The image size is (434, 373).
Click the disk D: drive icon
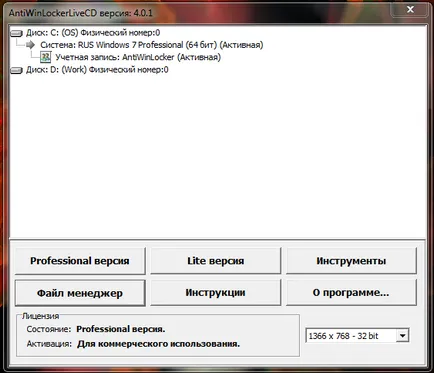click(x=16, y=70)
